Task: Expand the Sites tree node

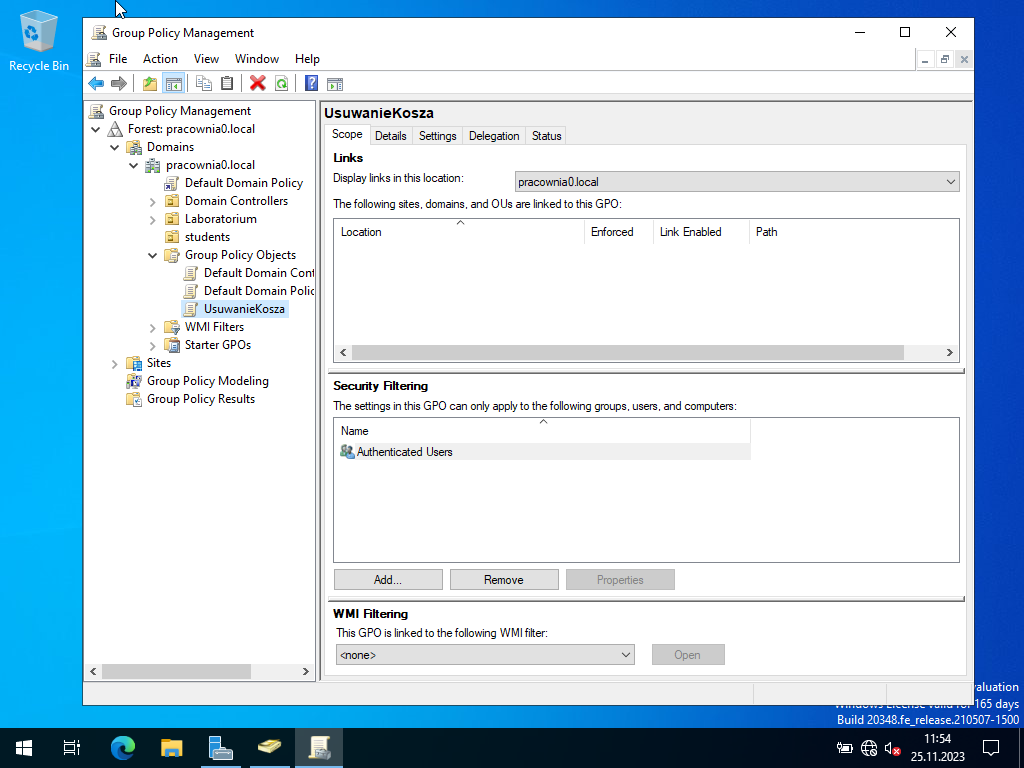Action: click(x=115, y=364)
